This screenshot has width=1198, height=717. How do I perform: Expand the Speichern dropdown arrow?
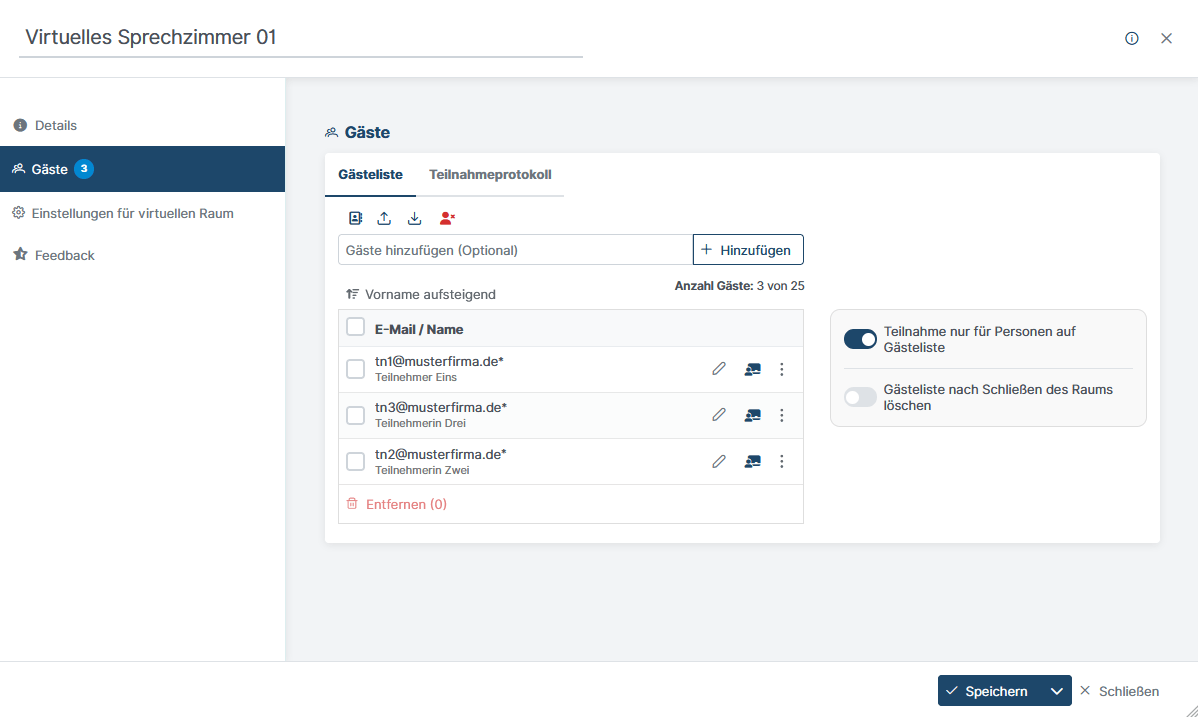1056,691
